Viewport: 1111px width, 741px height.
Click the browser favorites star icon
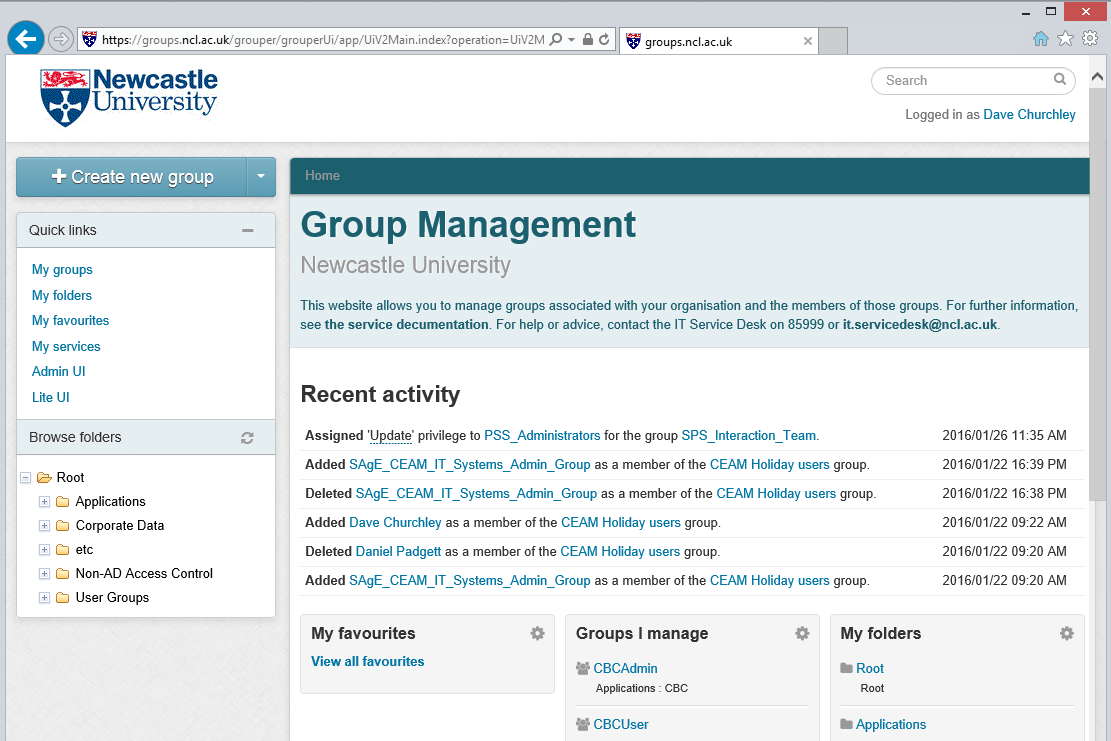[x=1066, y=39]
